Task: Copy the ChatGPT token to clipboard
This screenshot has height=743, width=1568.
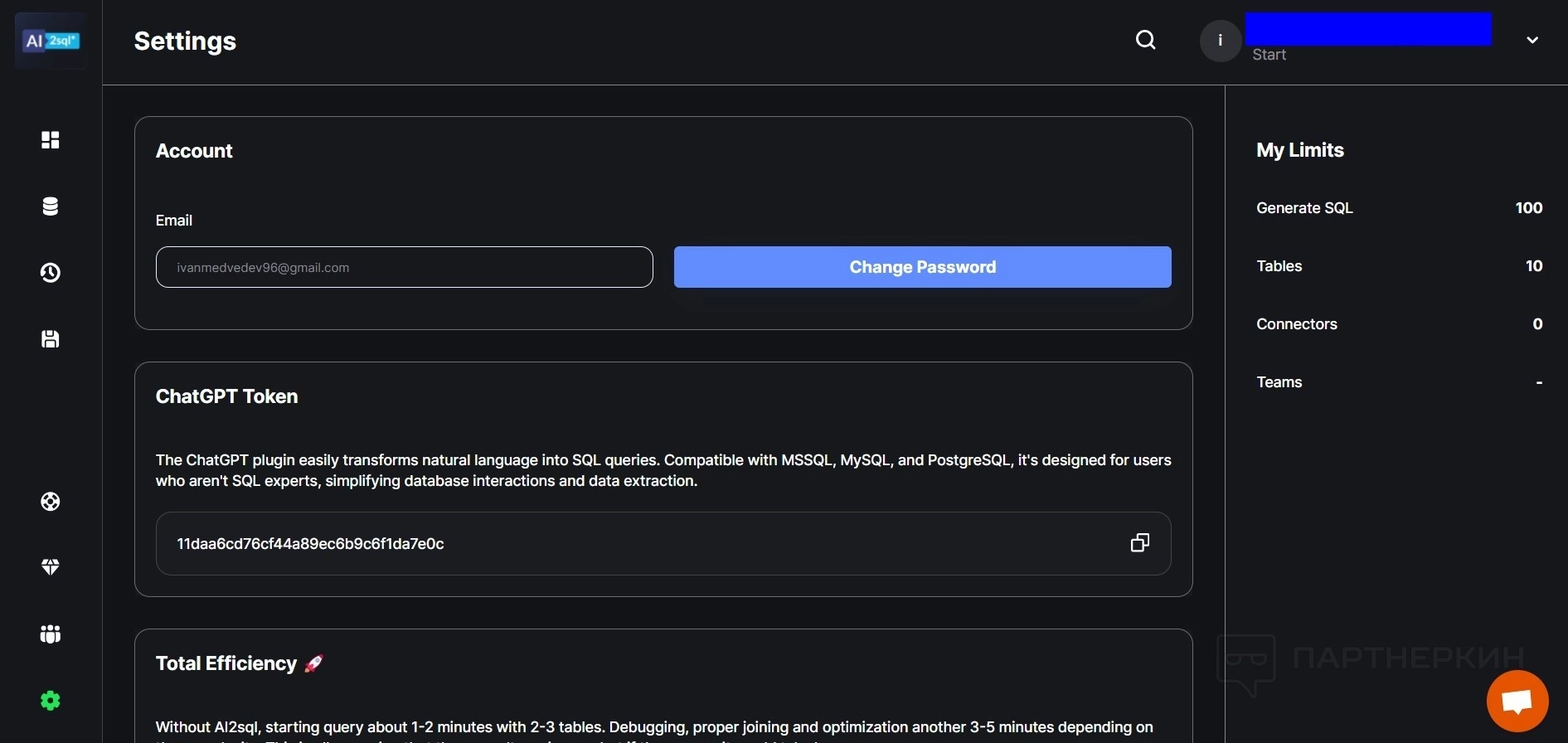Action: 1140,543
